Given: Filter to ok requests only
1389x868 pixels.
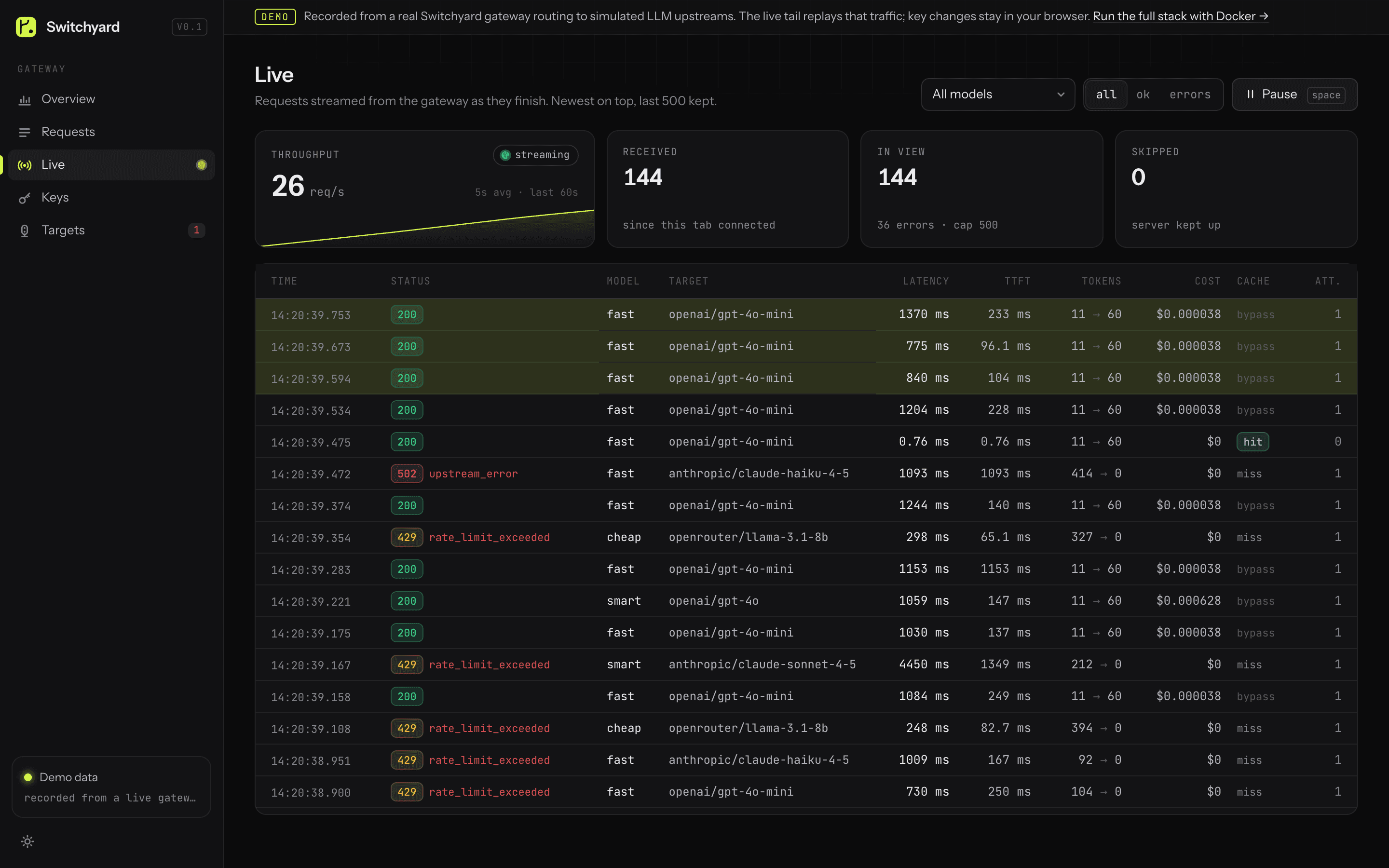Looking at the screenshot, I should click(x=1143, y=95).
